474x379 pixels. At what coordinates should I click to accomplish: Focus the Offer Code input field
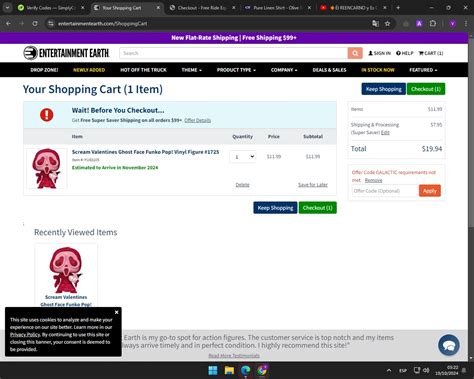pyautogui.click(x=385, y=191)
